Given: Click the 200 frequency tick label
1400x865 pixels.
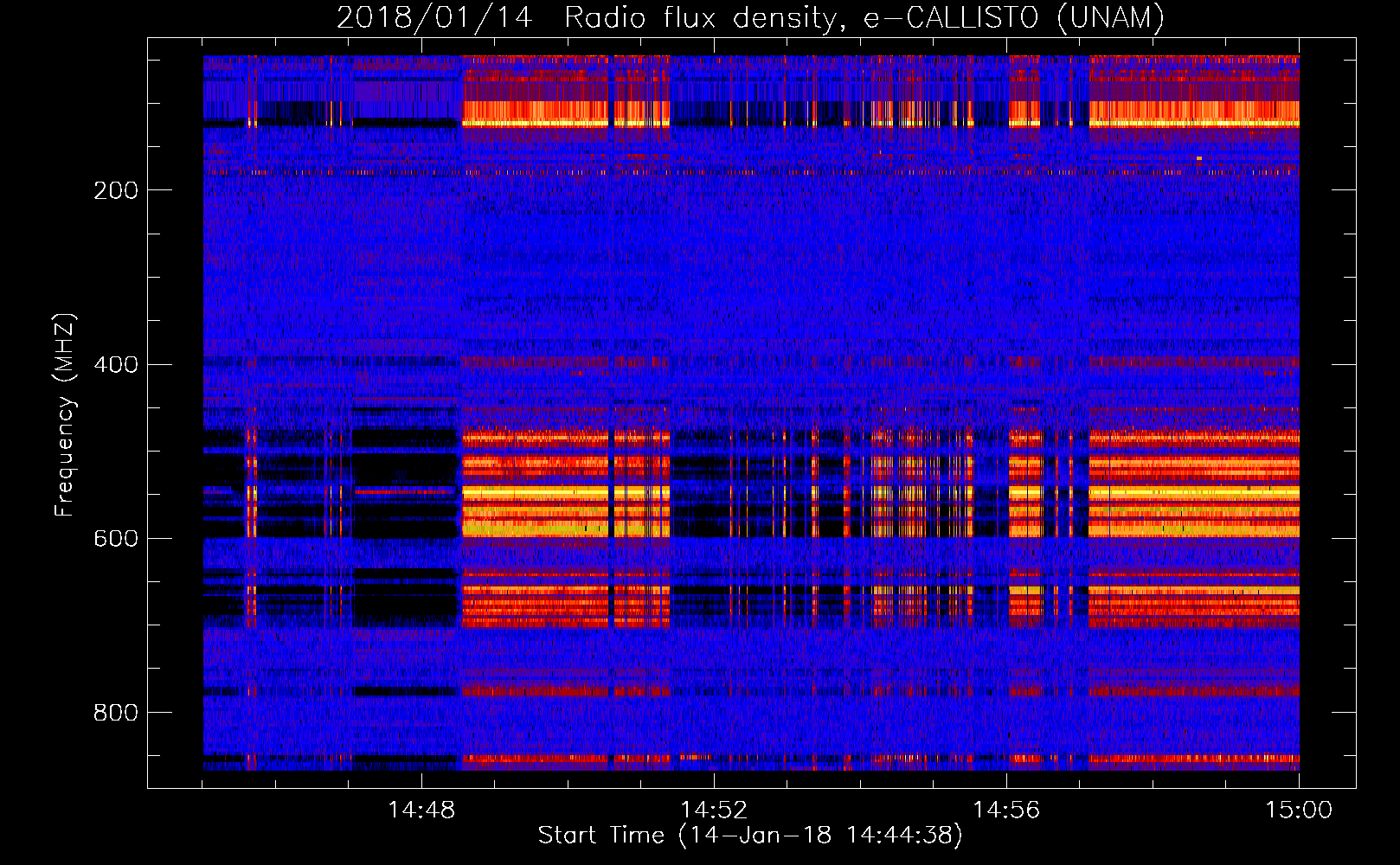Looking at the screenshot, I should pos(116,190).
